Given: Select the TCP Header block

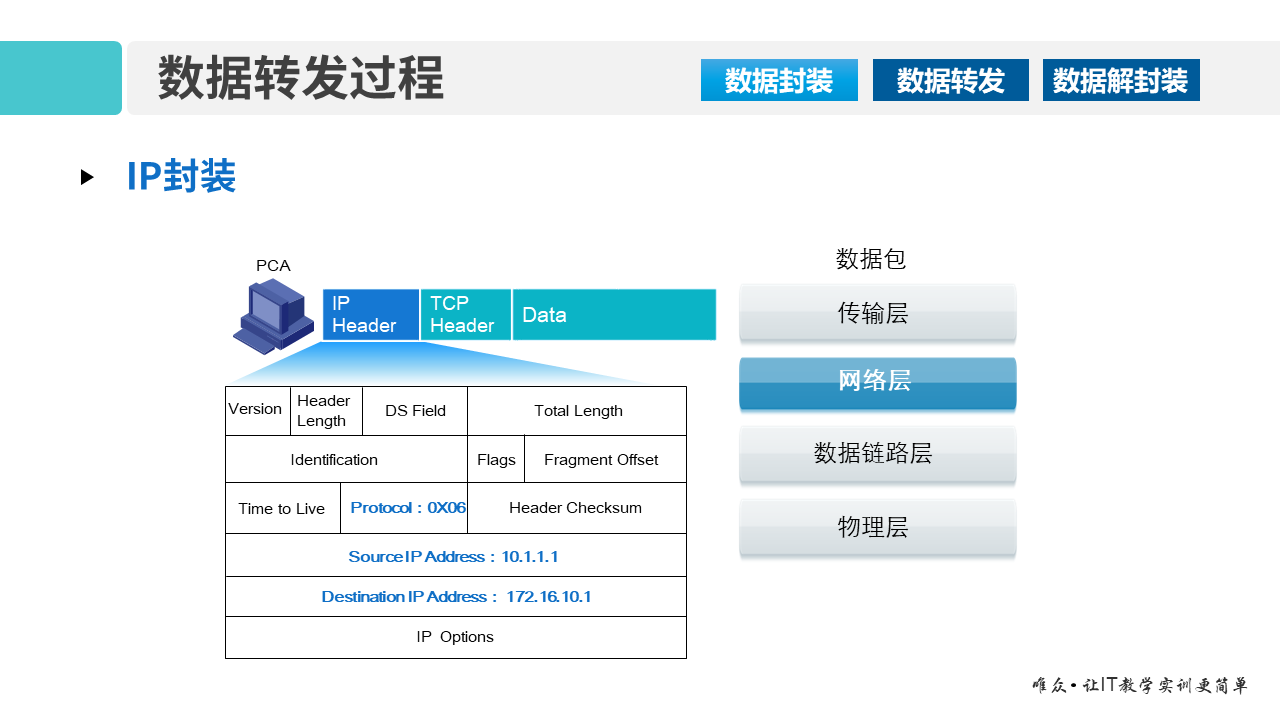Looking at the screenshot, I should (465, 314).
